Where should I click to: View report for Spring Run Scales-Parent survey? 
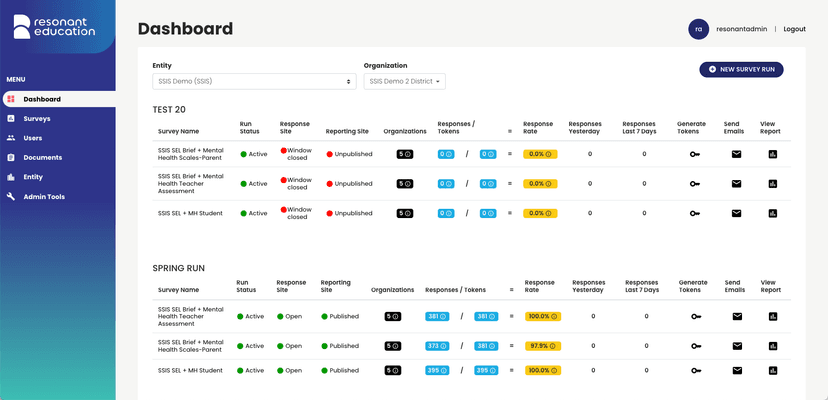tap(773, 346)
